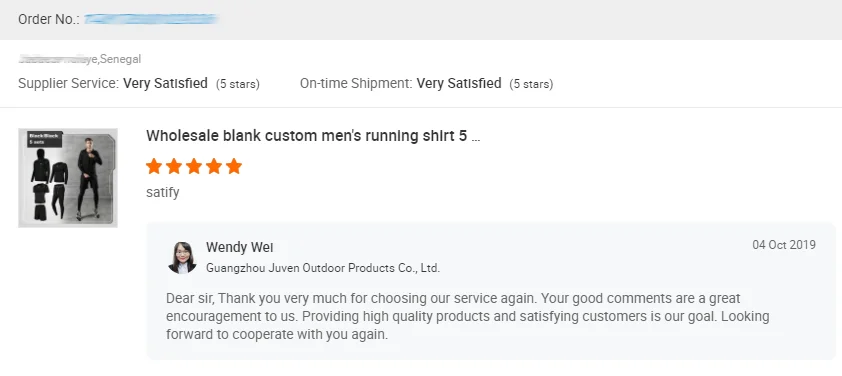The width and height of the screenshot is (842, 376).
Task: Open Wendy Wei's profile avatar
Action: coord(182,257)
